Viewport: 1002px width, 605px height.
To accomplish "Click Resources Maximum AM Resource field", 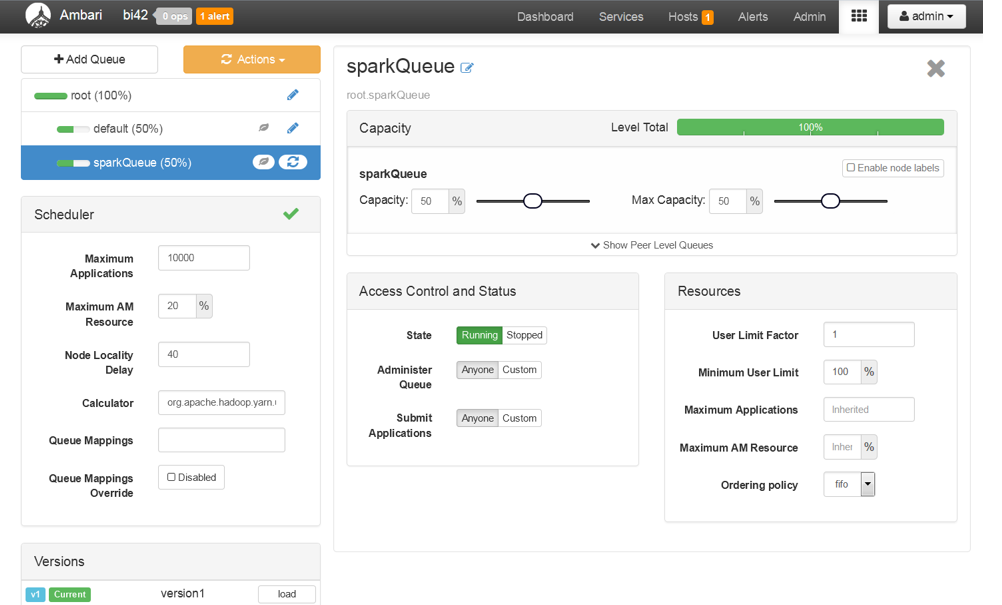I will 842,447.
